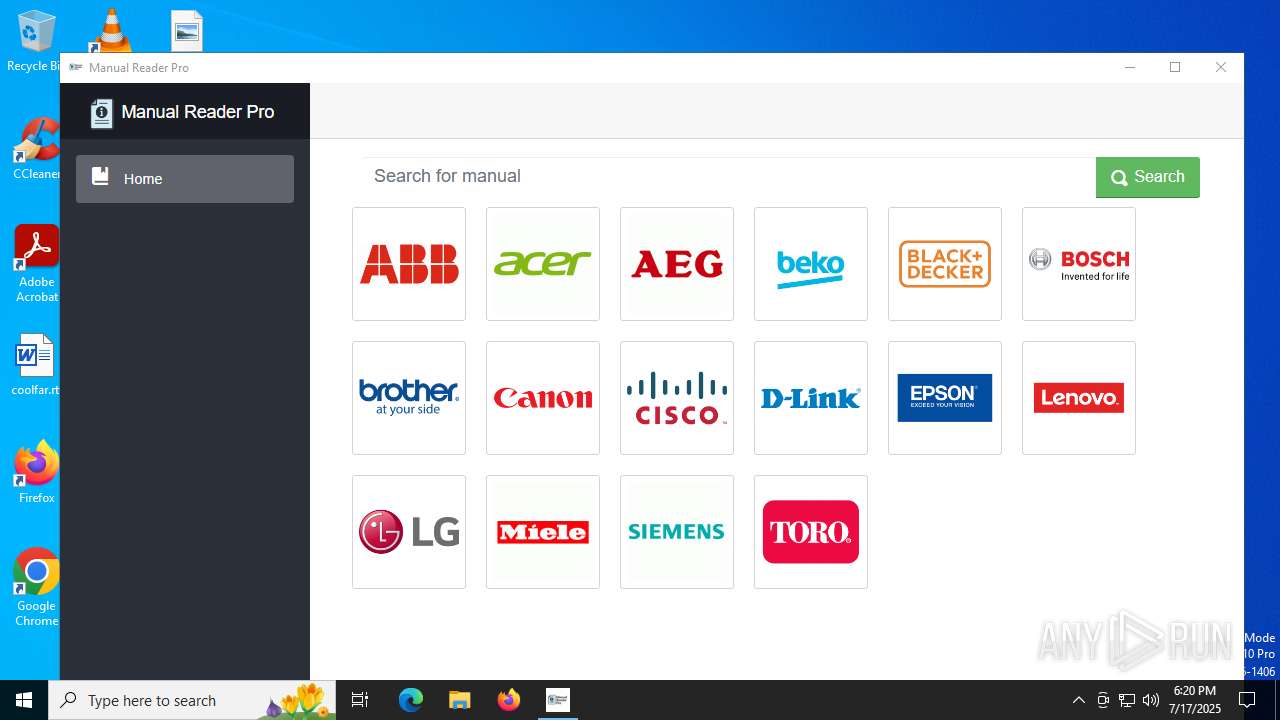Focus the Search for manual field
This screenshot has height=720, width=1280.
point(728,177)
